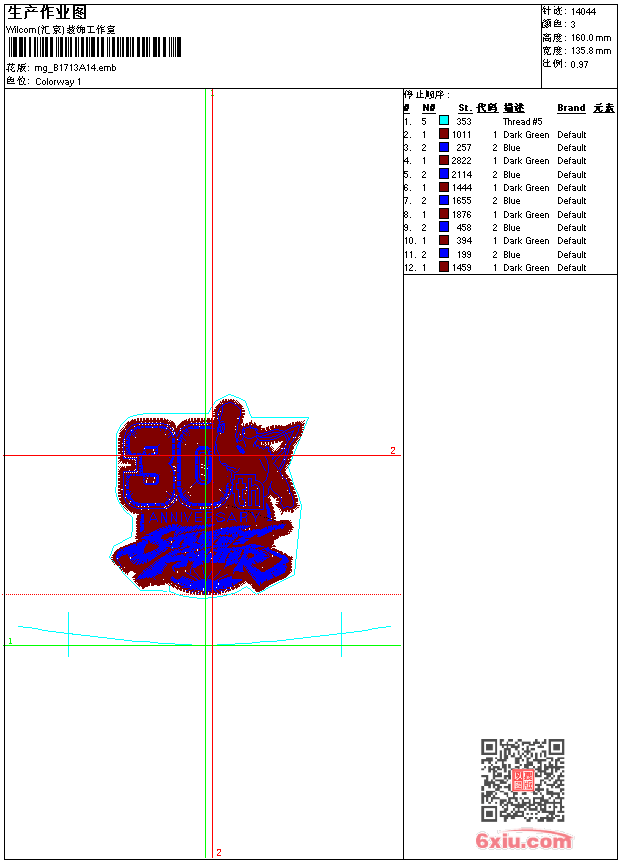This screenshot has height=860, width=620.
Task: Click the barcode under the studio name
Action: click(94, 47)
